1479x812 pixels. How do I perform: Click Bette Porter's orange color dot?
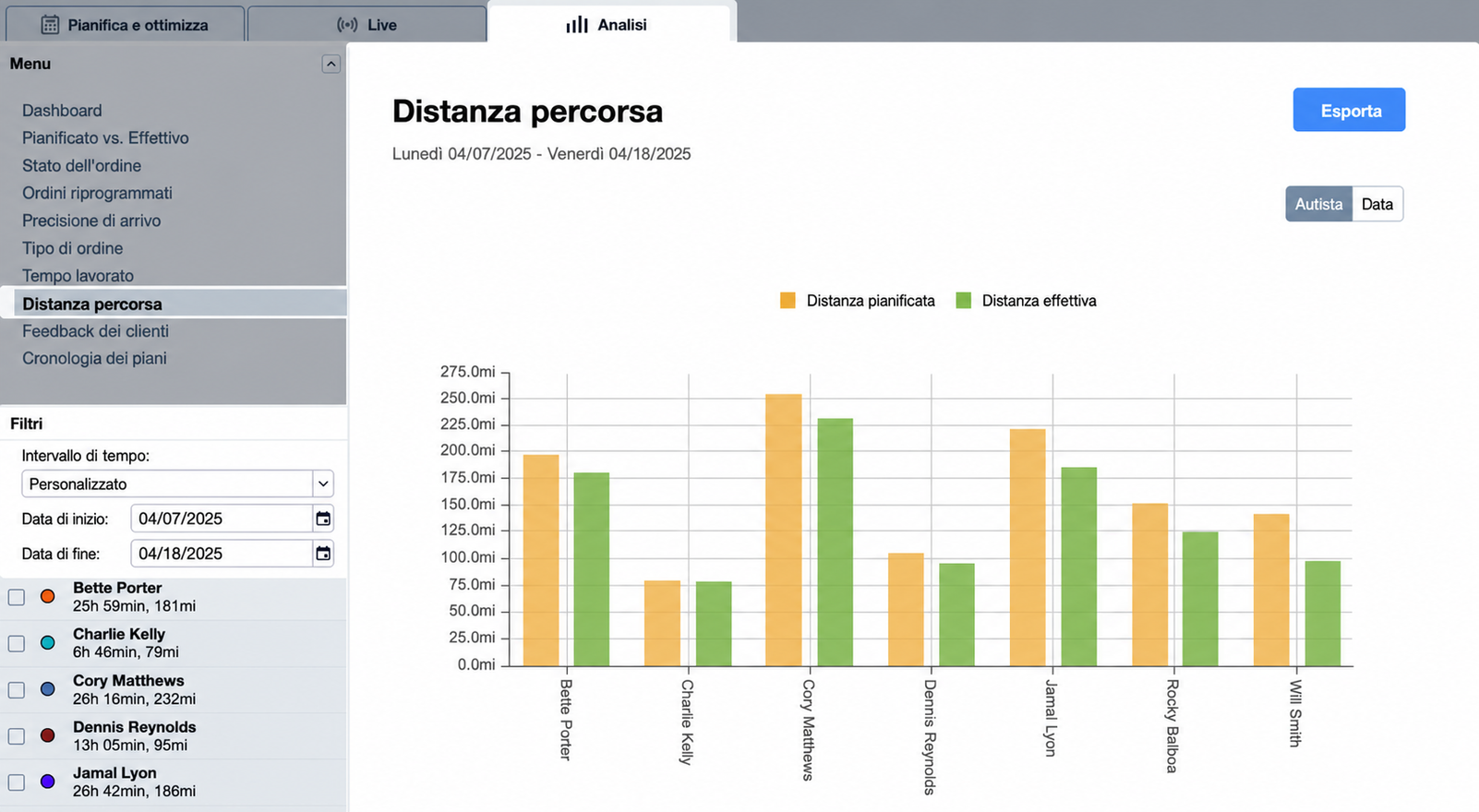pos(48,596)
